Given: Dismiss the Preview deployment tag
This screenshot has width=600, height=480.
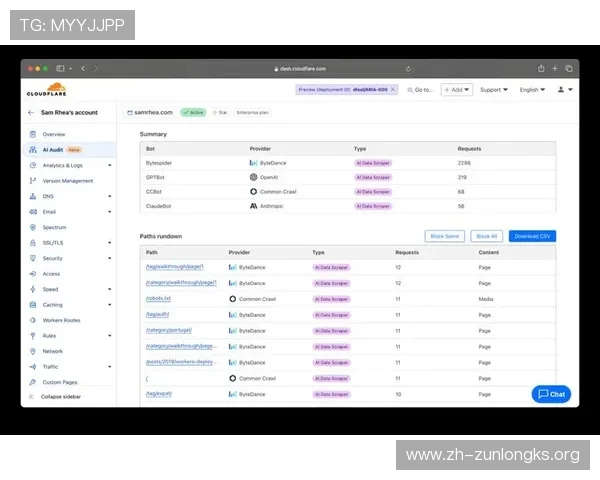Looking at the screenshot, I should pyautogui.click(x=393, y=89).
